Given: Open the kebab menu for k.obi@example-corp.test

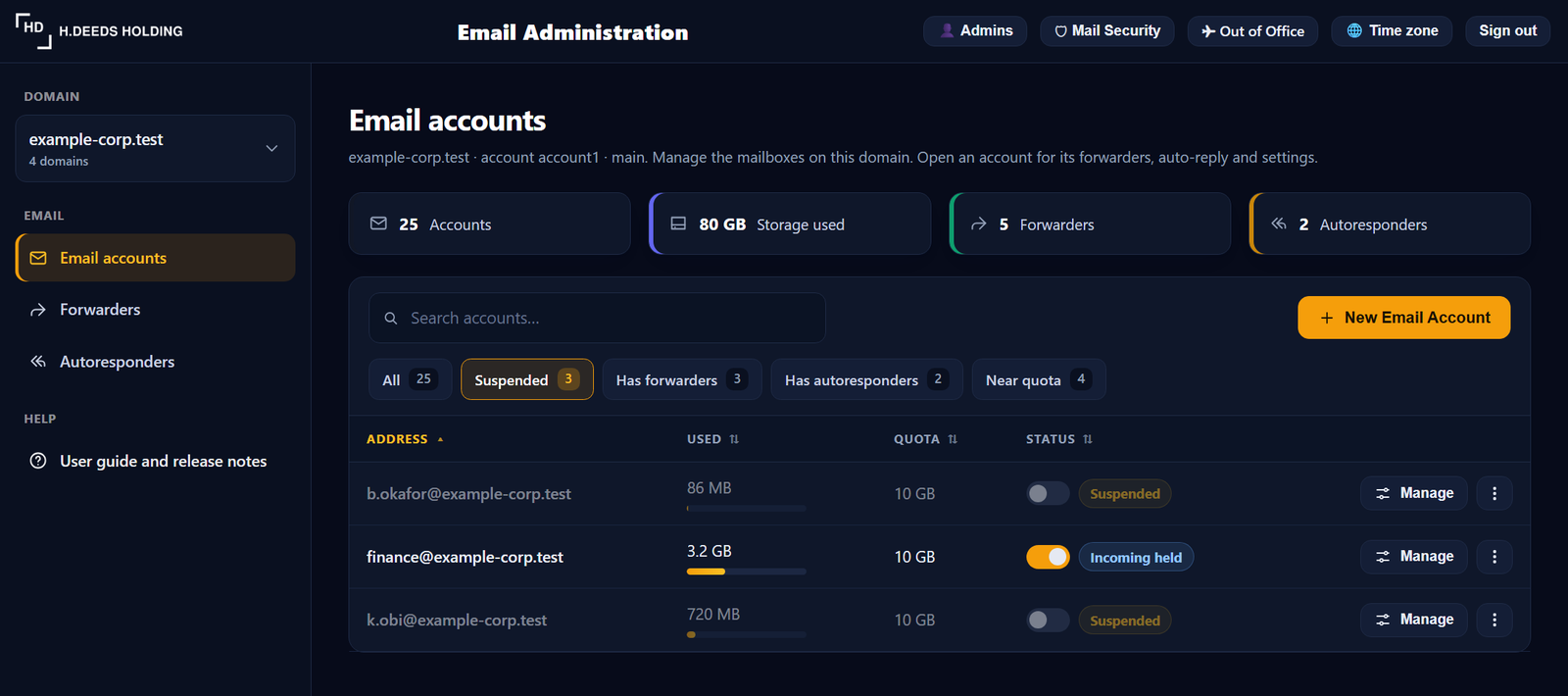Looking at the screenshot, I should (x=1494, y=620).
